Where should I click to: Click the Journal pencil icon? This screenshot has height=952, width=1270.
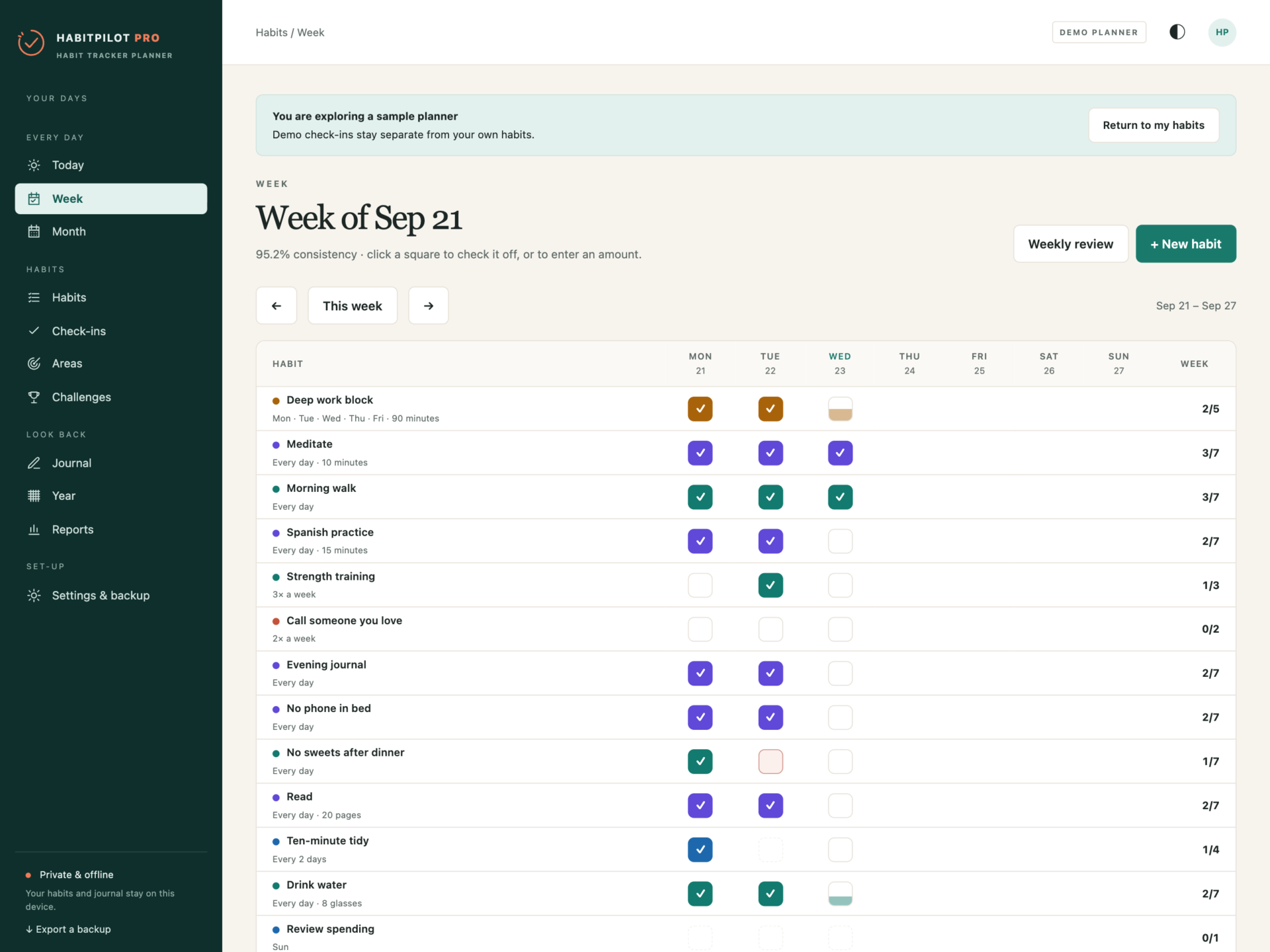34,463
